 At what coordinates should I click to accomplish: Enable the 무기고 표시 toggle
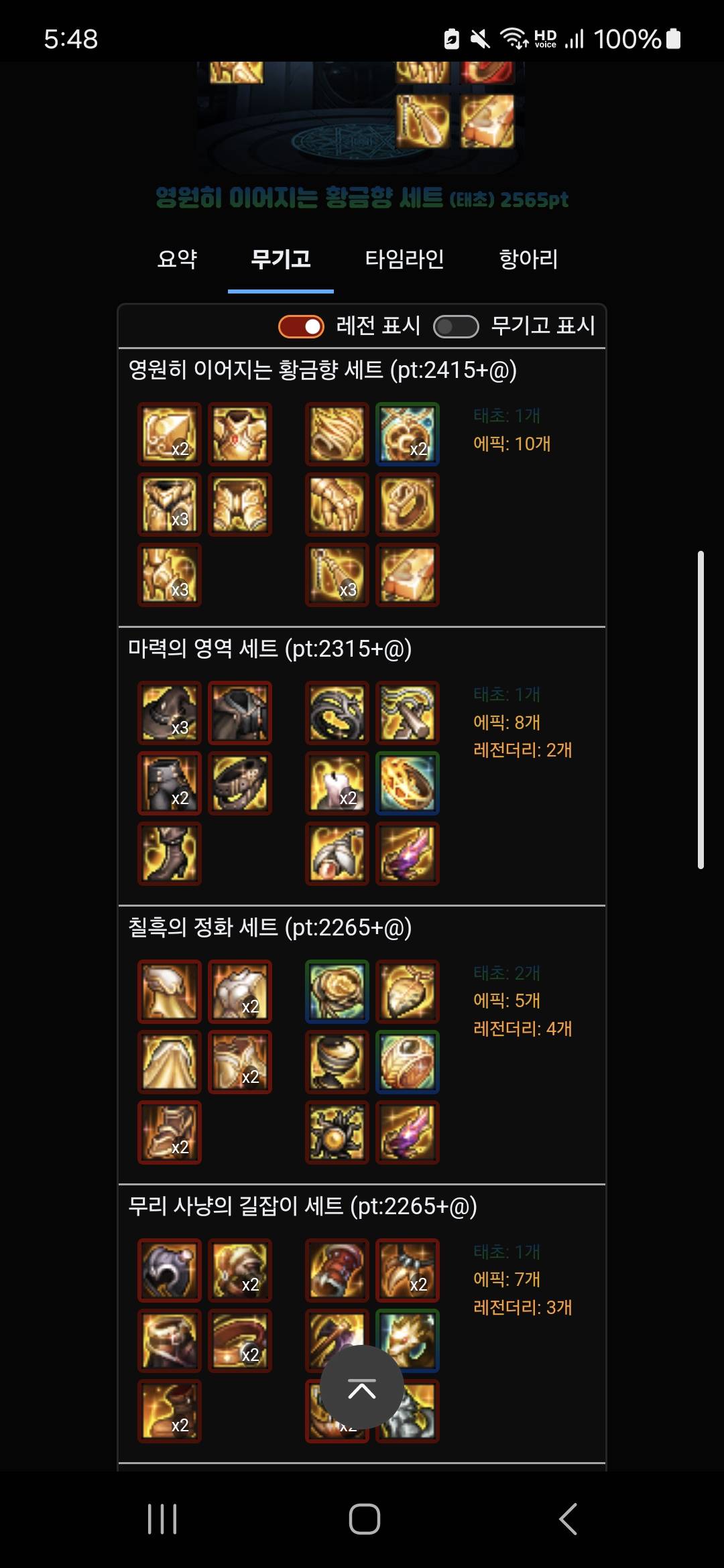coord(456,326)
